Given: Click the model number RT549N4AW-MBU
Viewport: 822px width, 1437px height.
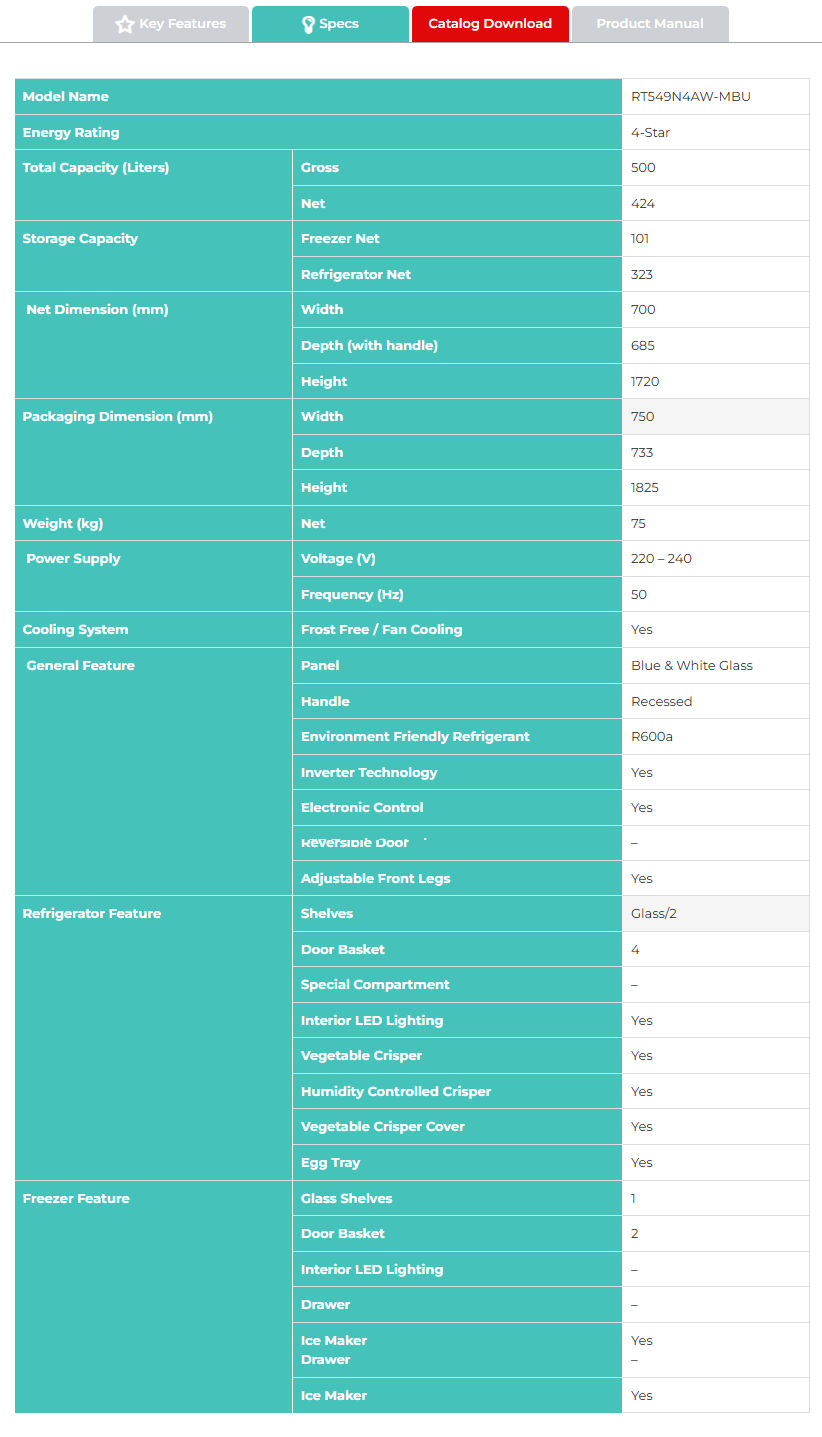Looking at the screenshot, I should [x=691, y=97].
